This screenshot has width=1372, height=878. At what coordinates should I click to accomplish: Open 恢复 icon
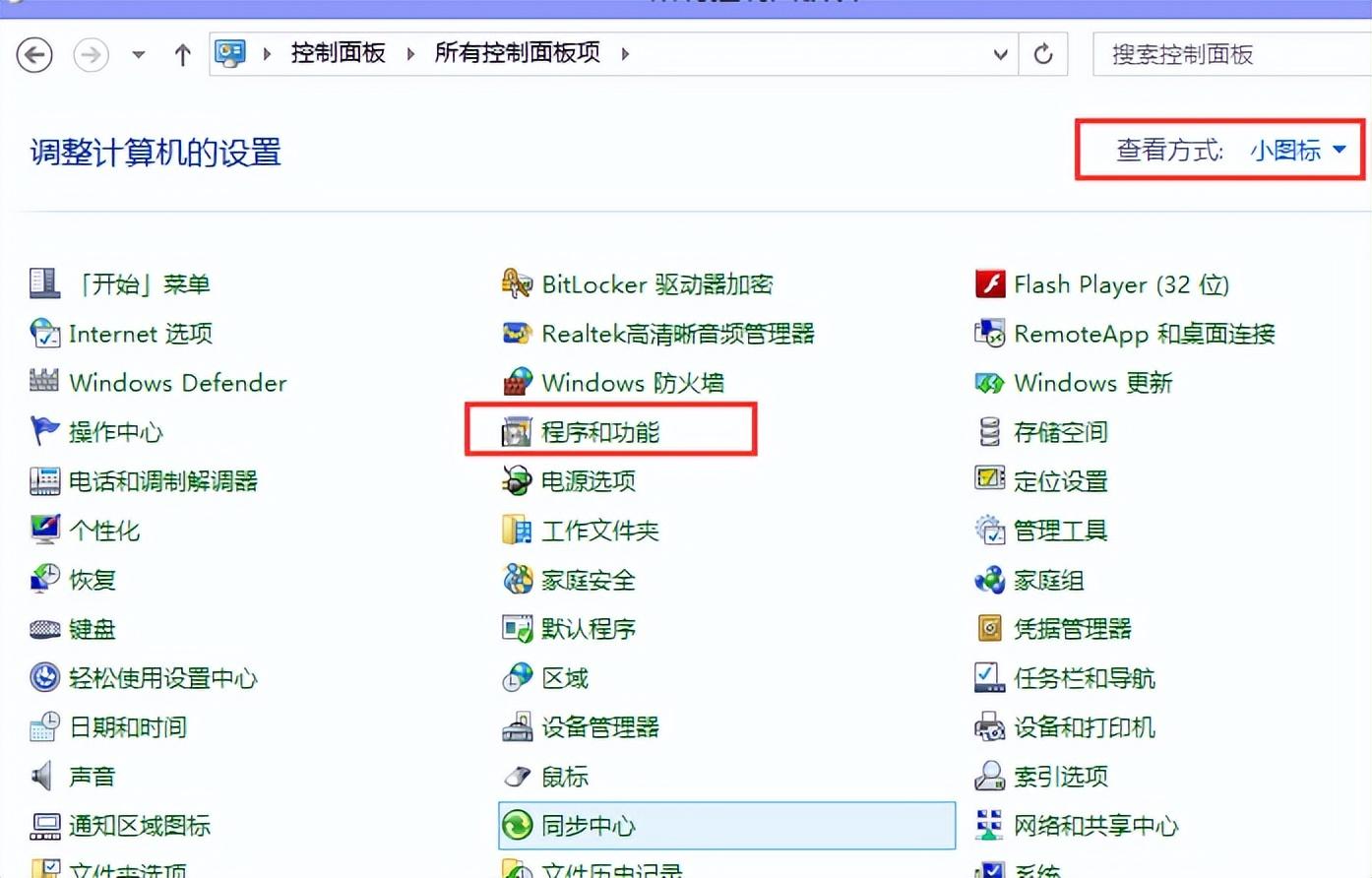point(44,579)
